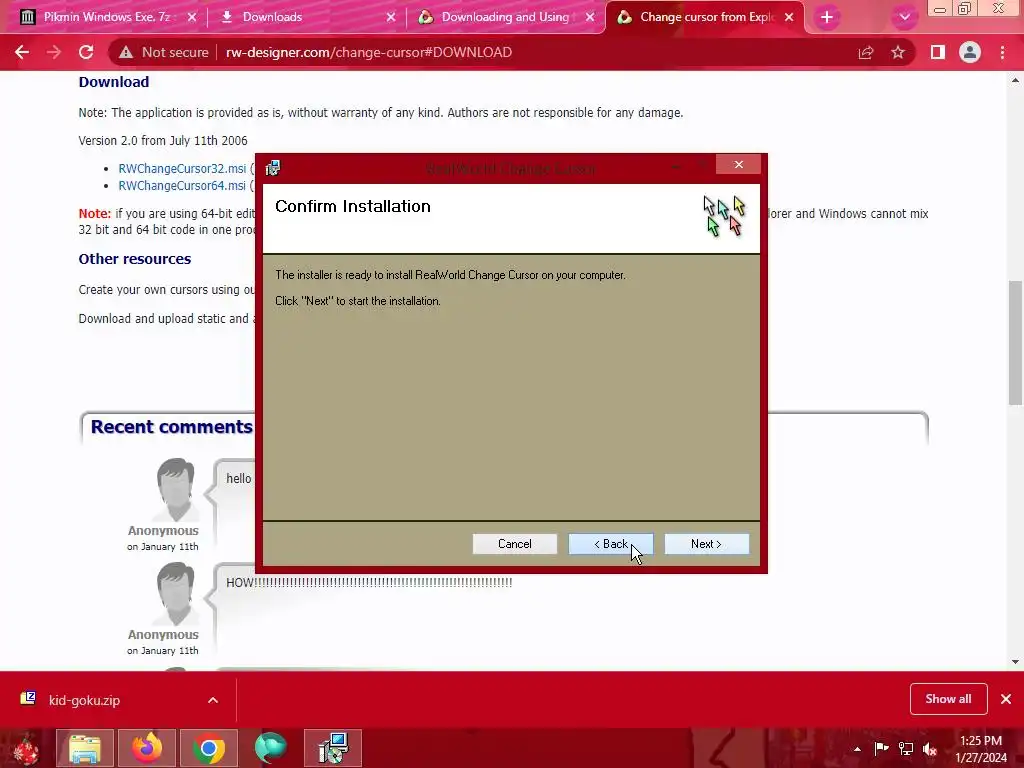Screen dimensions: 1024x768
Task: Open the Windows Start button
Action: click(x=26, y=748)
